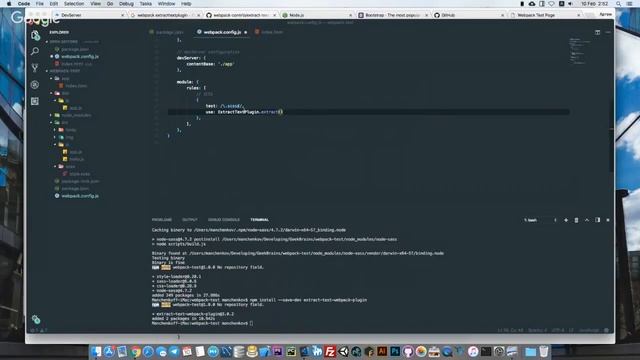The width and height of the screenshot is (640, 360).
Task: Open package.json in the project tree
Action: (x=72, y=189)
